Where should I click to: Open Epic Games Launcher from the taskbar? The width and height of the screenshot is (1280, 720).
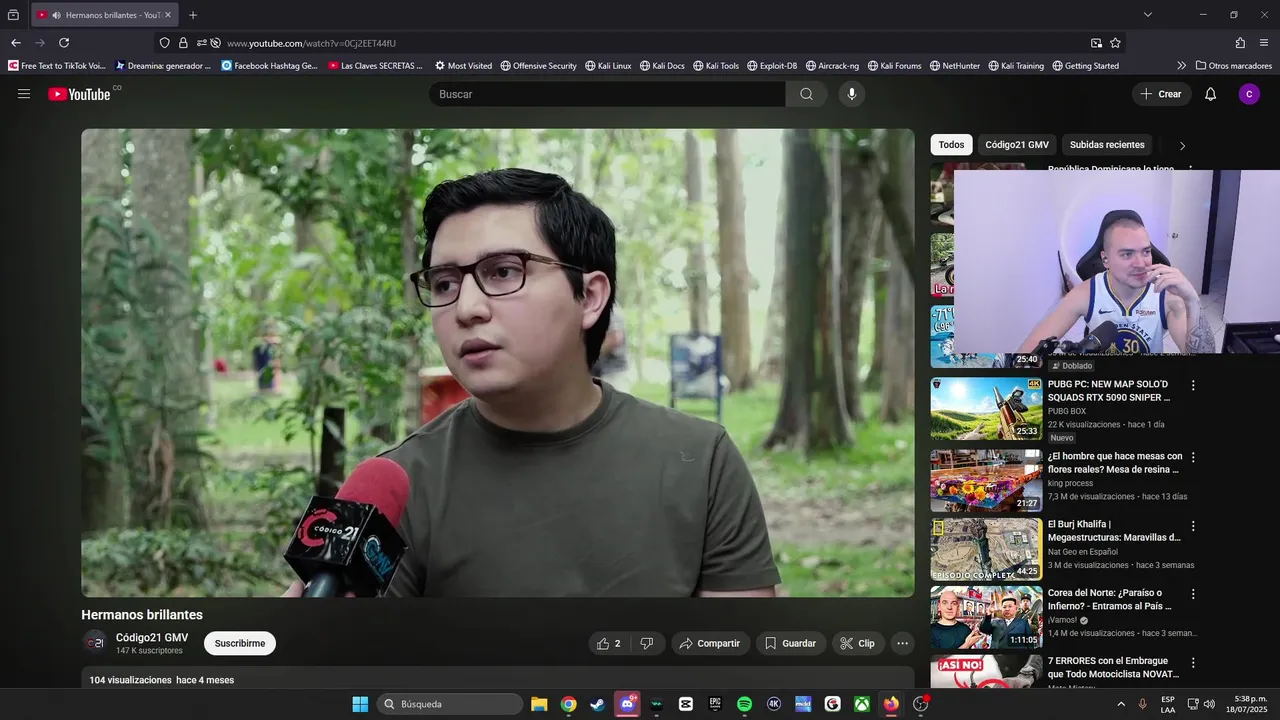(715, 704)
